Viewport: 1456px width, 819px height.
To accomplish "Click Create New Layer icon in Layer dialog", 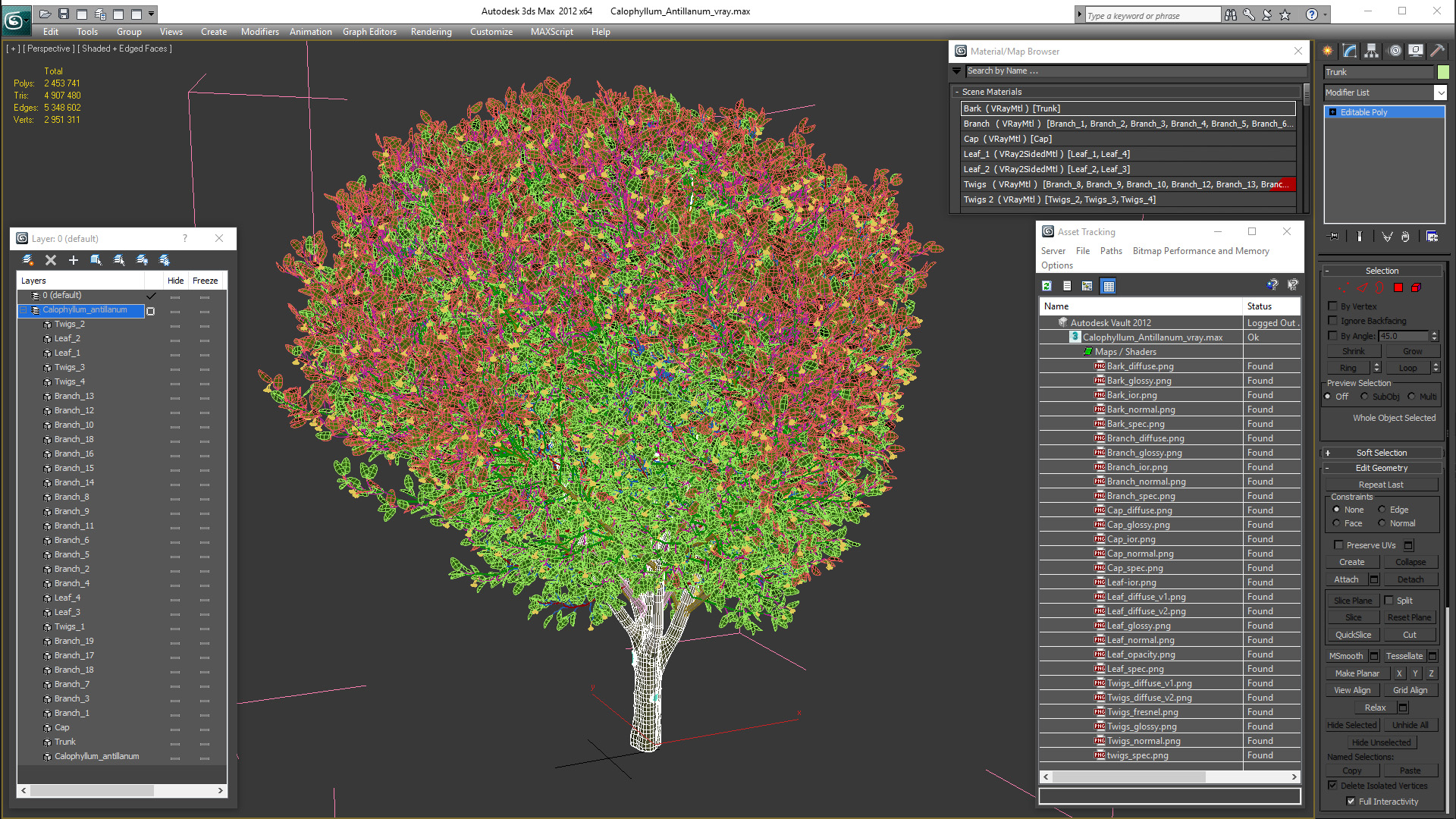I will click(28, 260).
